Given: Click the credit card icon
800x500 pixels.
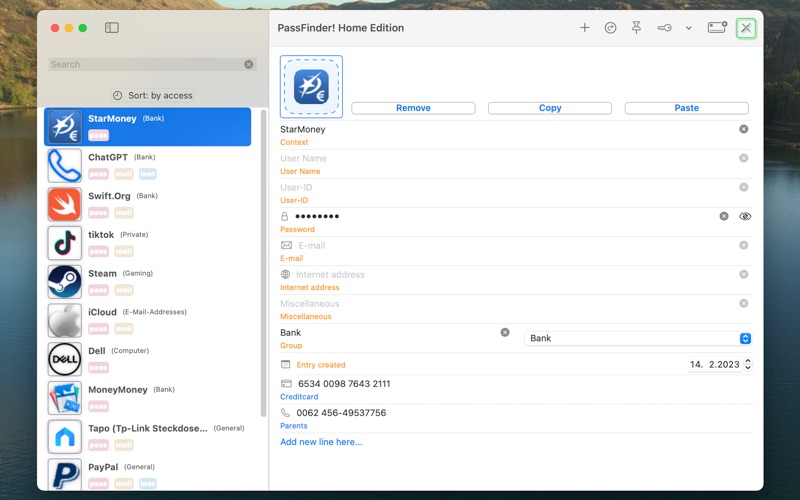Looking at the screenshot, I should pos(286,384).
